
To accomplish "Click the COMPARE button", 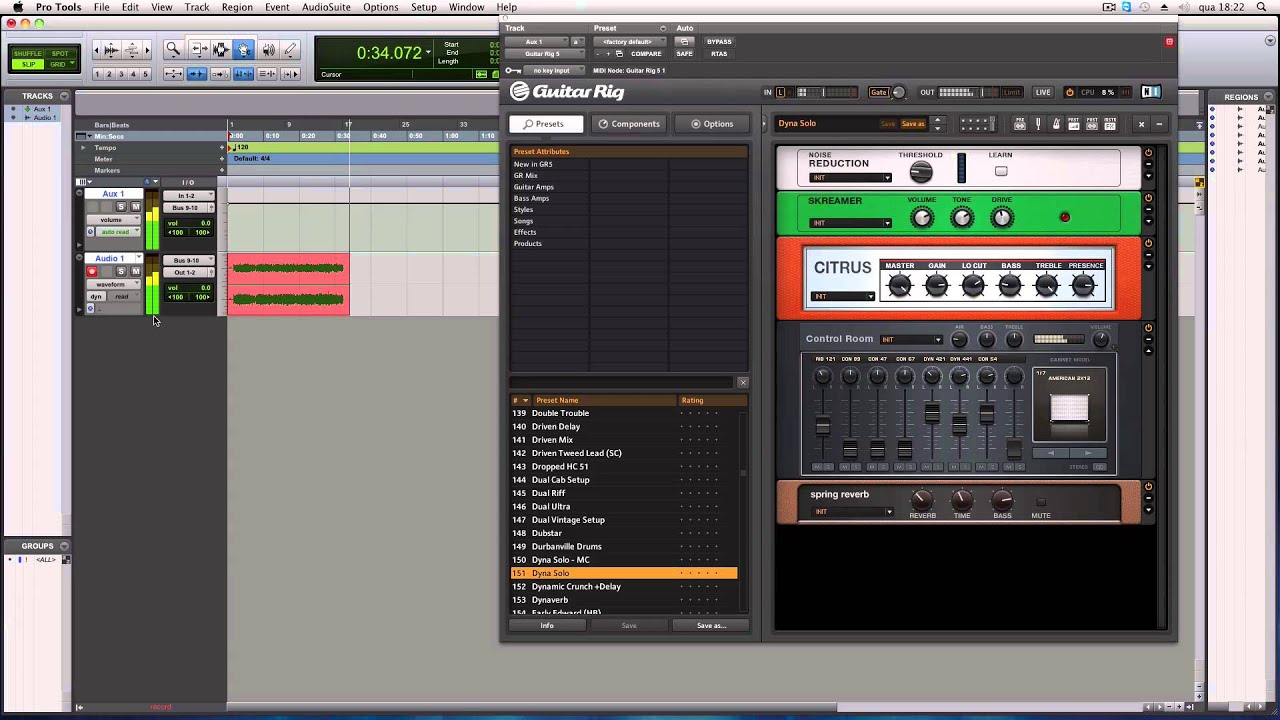I will tap(646, 54).
